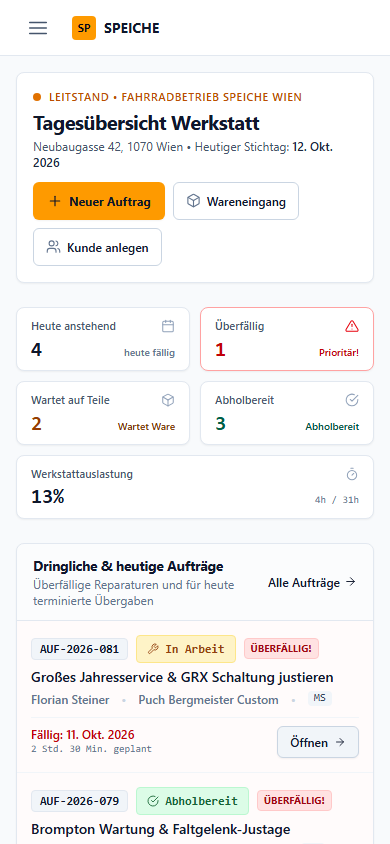Open the Überfällig stat card
This screenshot has width=390, height=844.
(x=287, y=339)
